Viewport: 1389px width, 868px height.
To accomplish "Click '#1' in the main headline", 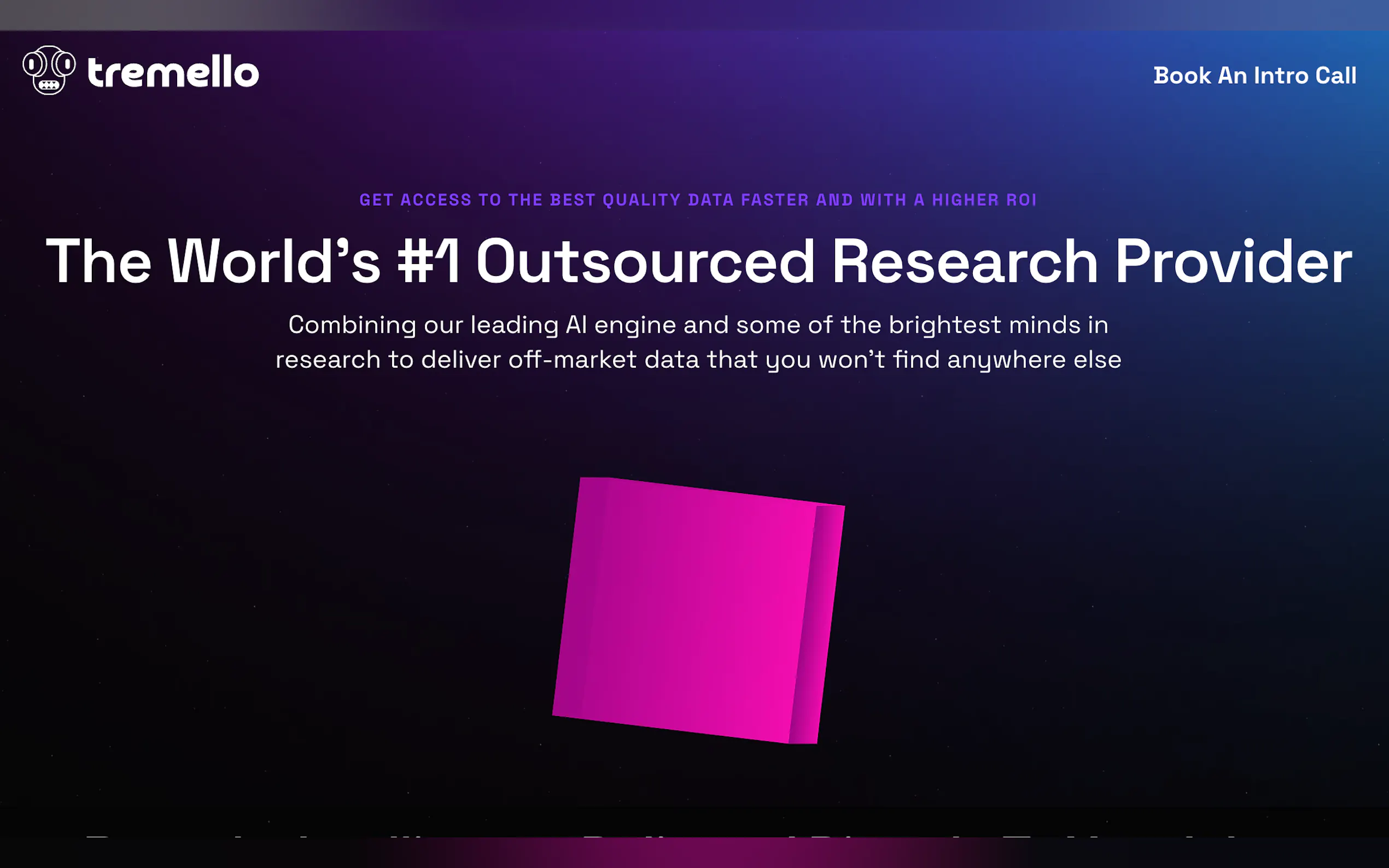I will 428,262.
